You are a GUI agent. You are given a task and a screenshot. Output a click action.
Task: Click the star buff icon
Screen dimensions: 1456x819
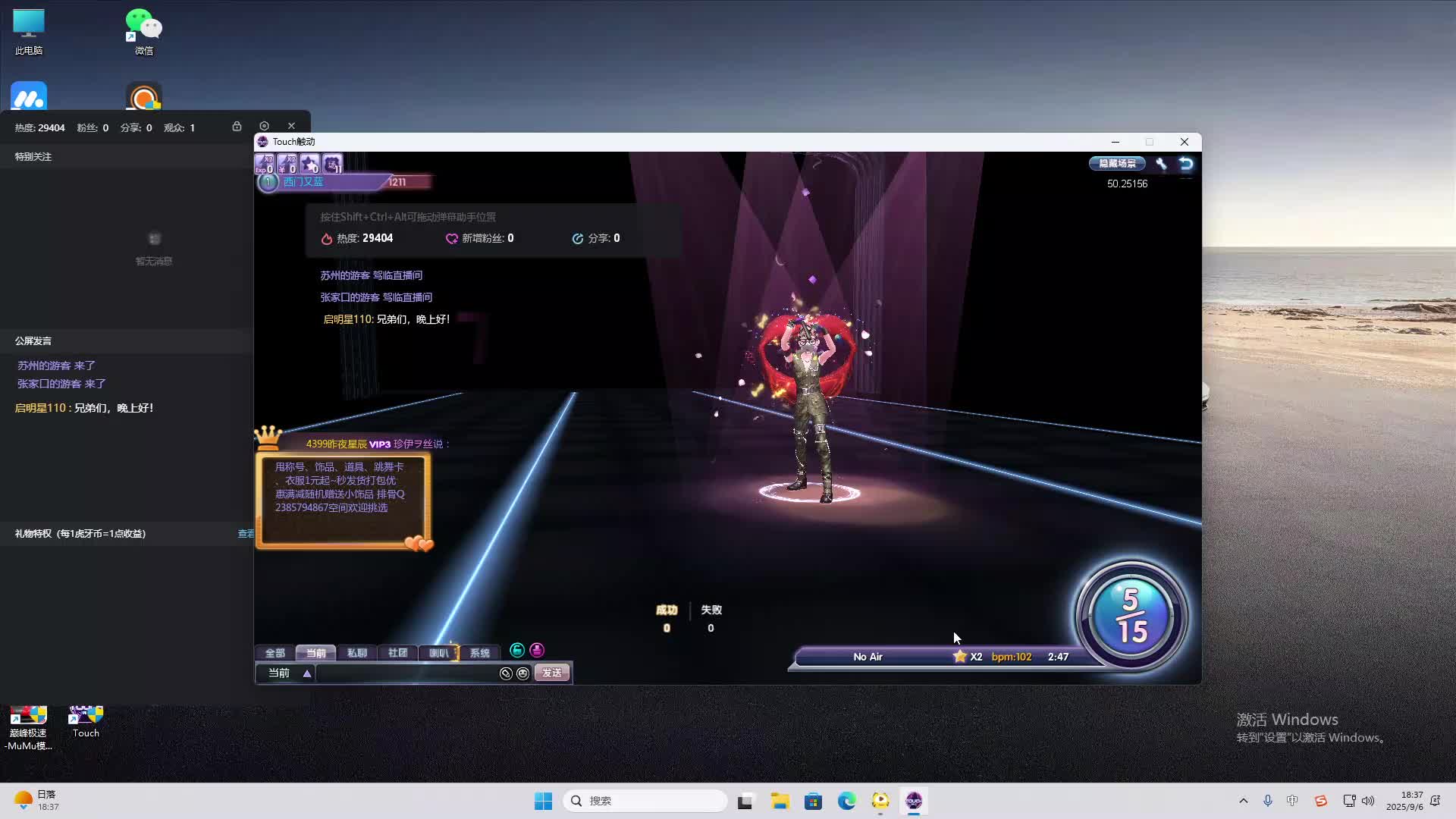[309, 164]
